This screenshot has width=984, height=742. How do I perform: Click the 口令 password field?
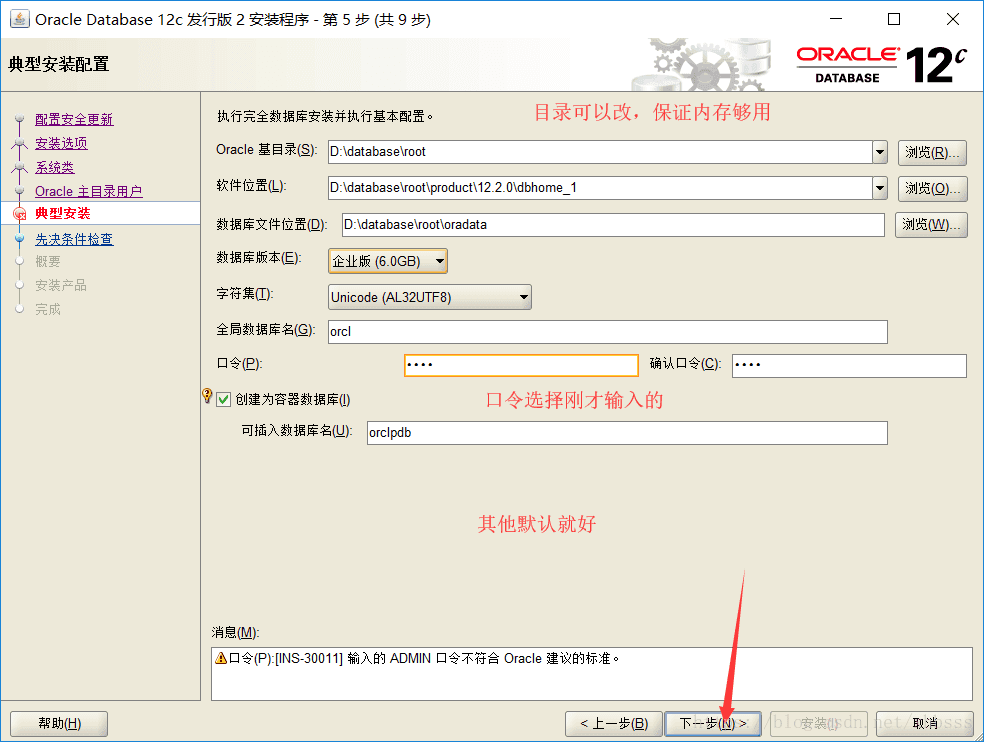point(521,365)
